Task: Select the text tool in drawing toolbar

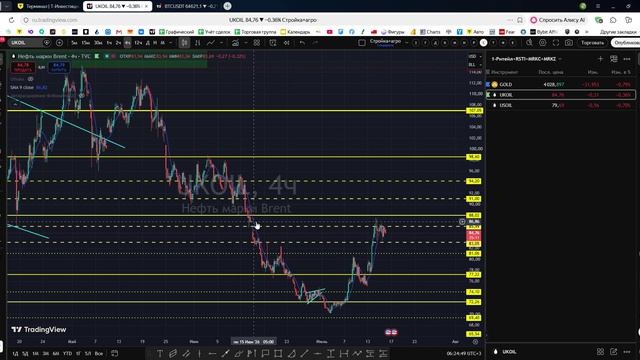Action: pyautogui.click(x=160, y=353)
